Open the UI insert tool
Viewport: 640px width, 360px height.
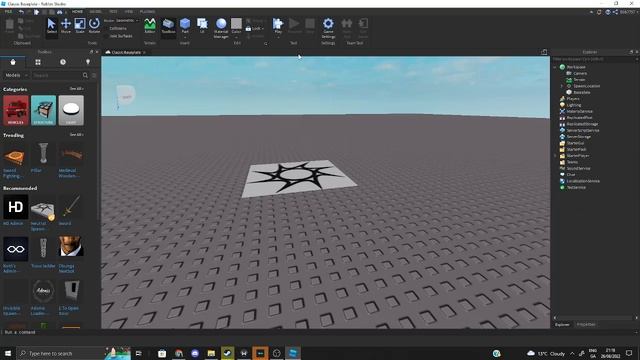pos(202,25)
